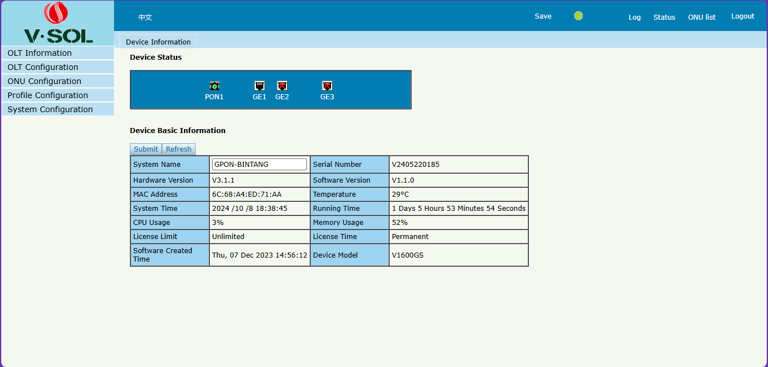Click device model value V1600GS
The image size is (768, 367).
pyautogui.click(x=408, y=255)
